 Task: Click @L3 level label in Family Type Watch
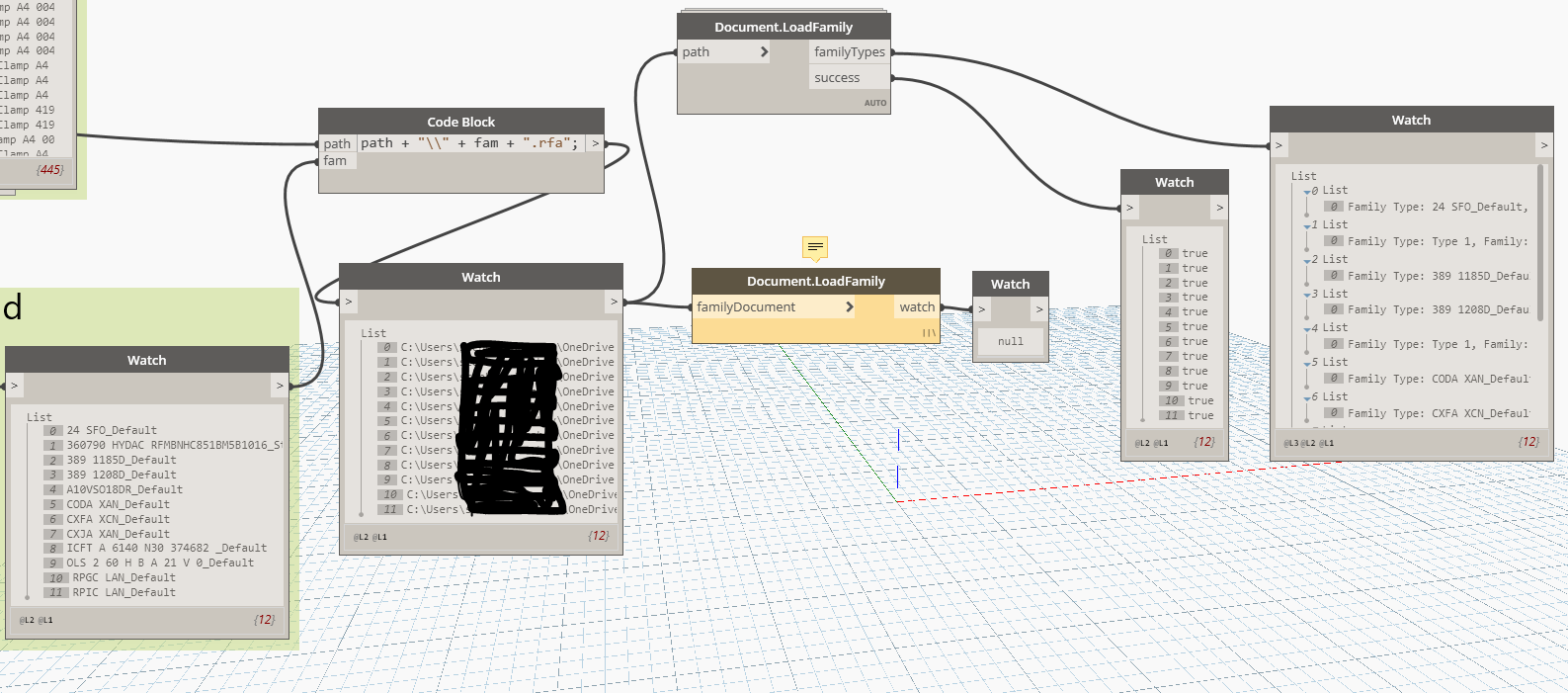[x=1291, y=443]
